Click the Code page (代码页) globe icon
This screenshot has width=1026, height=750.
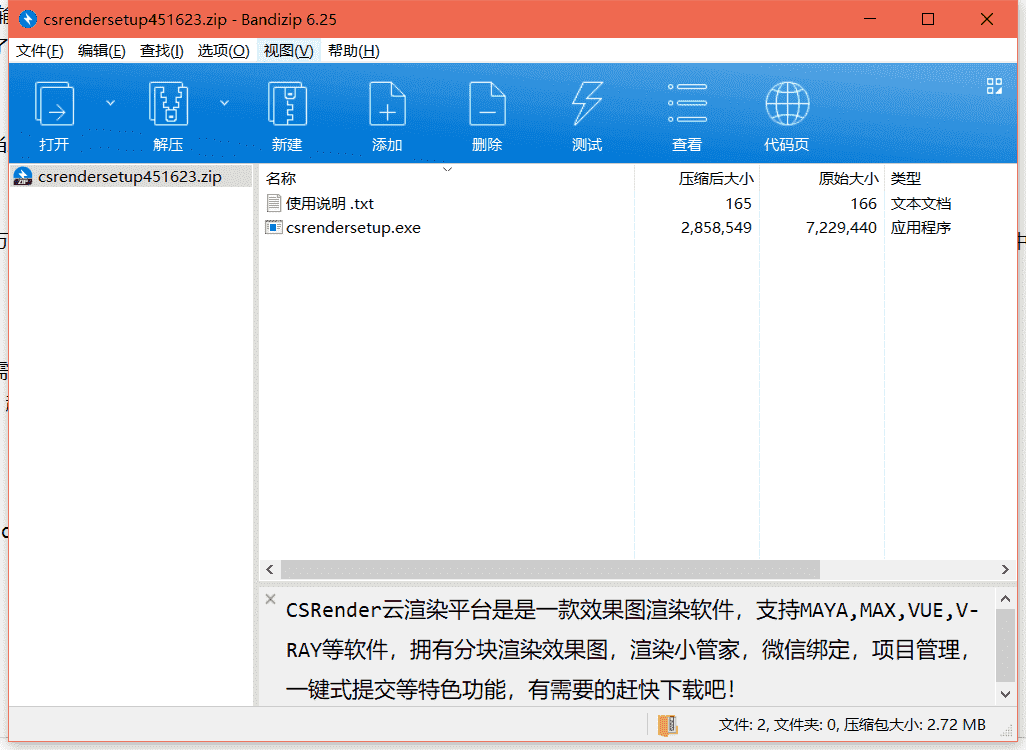(787, 103)
